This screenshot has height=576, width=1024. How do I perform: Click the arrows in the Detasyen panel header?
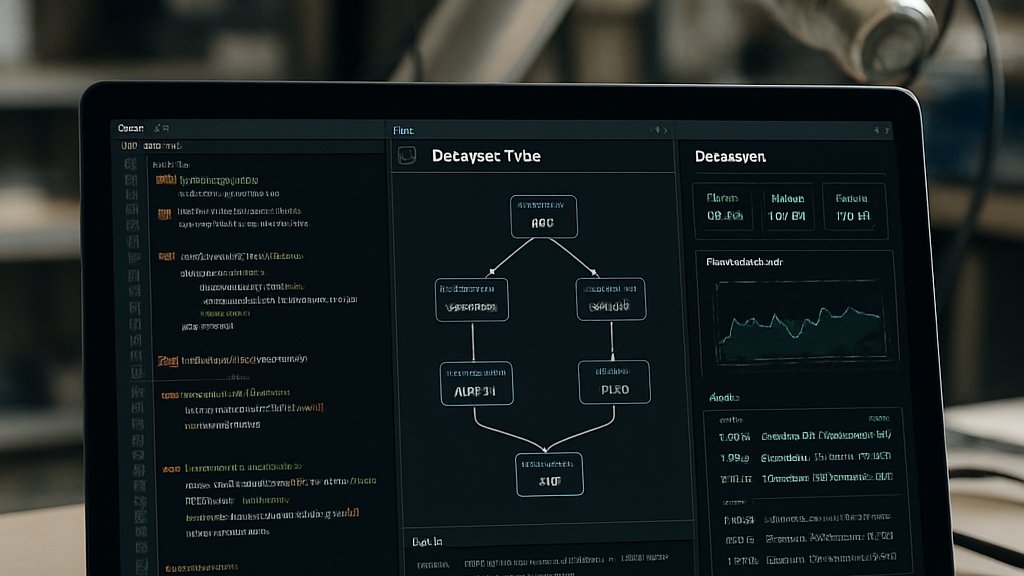pyautogui.click(x=882, y=131)
